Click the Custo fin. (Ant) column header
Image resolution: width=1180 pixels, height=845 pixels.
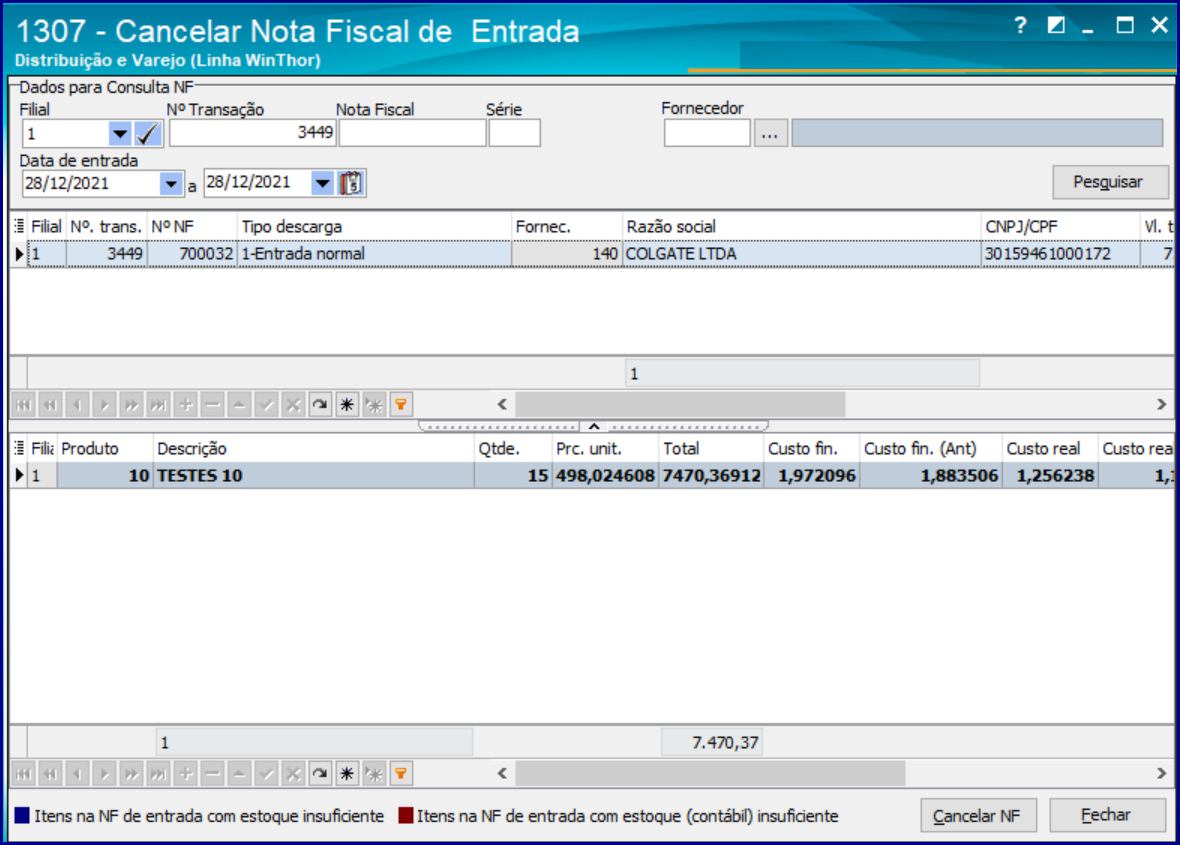coord(931,448)
